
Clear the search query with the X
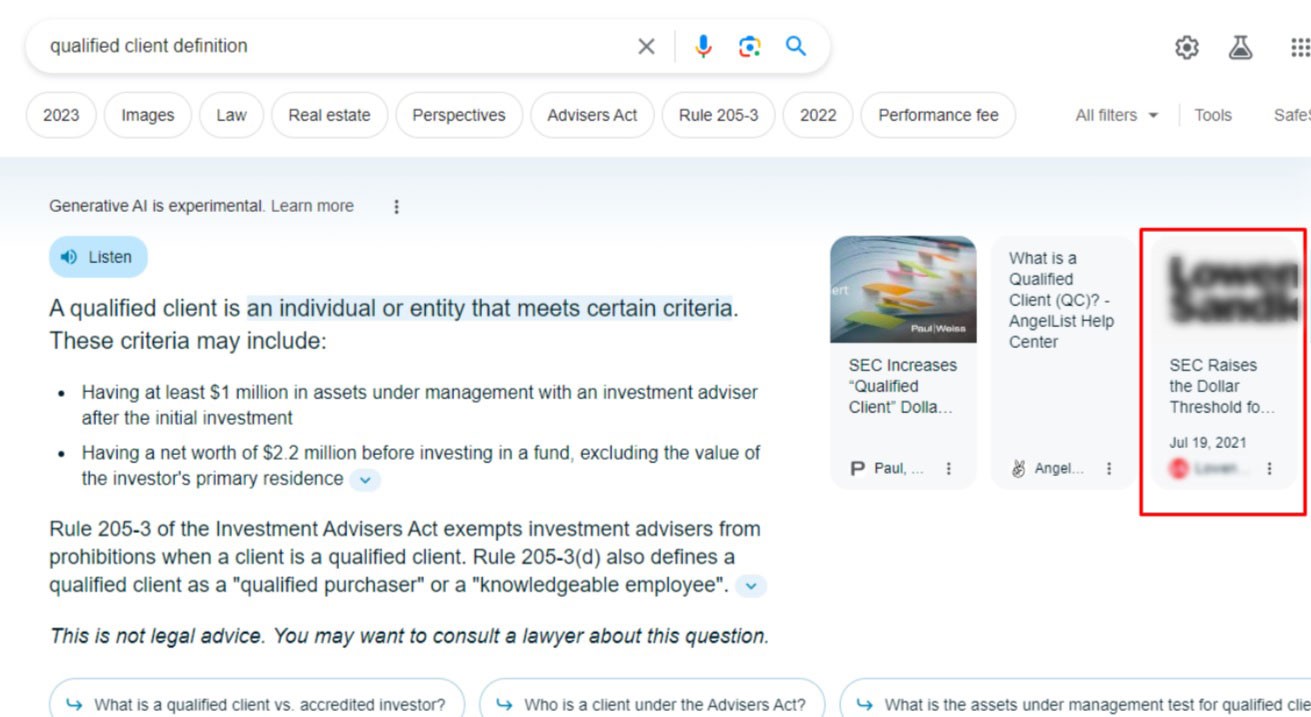click(646, 45)
